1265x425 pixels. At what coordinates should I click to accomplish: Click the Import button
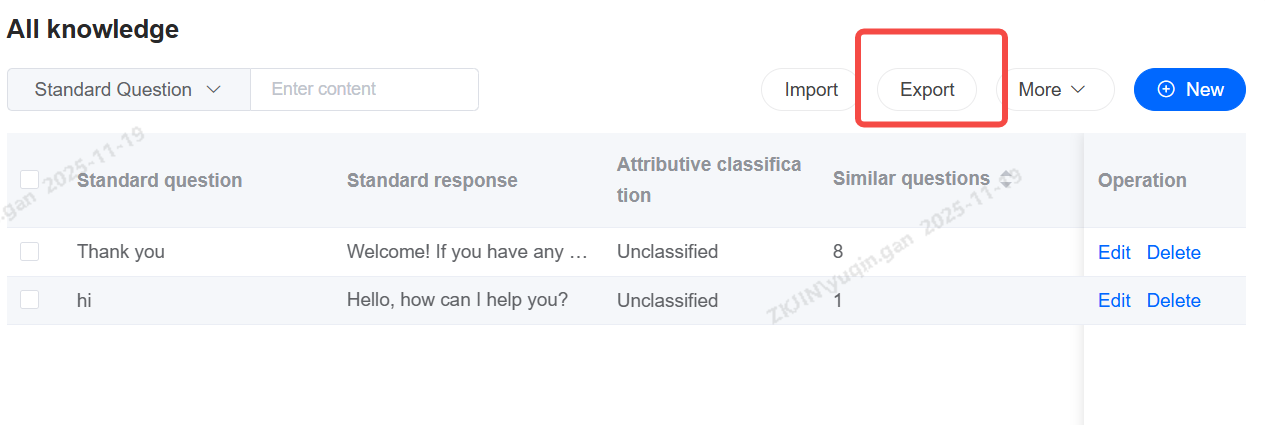pos(810,90)
